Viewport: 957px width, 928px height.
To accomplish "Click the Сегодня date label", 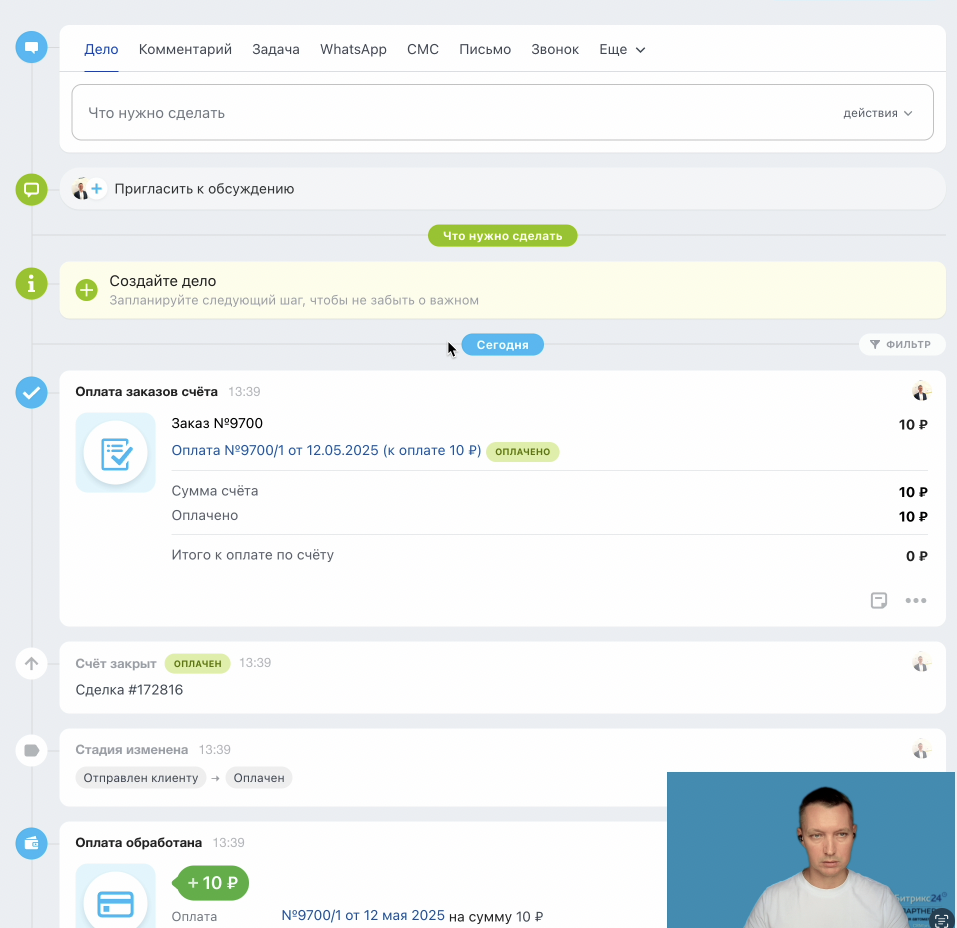I will [x=502, y=345].
